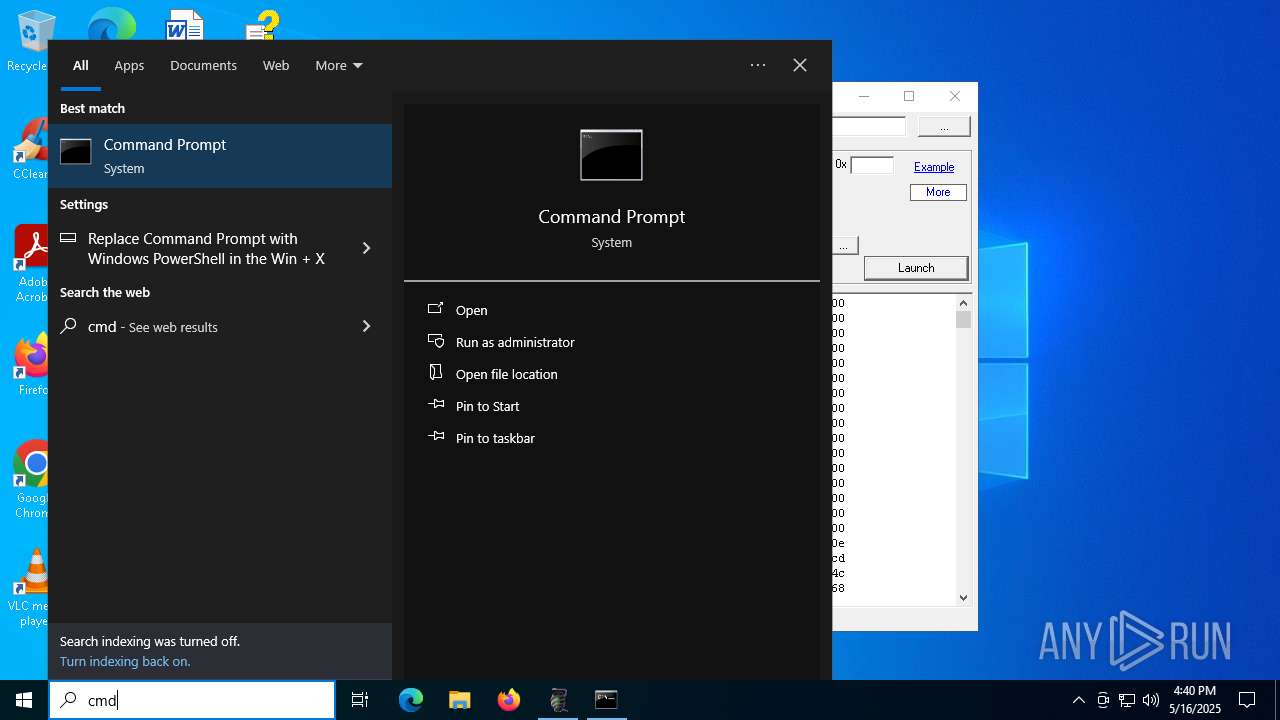Choose Run as administrator
The image size is (1280, 720).
[x=515, y=342]
